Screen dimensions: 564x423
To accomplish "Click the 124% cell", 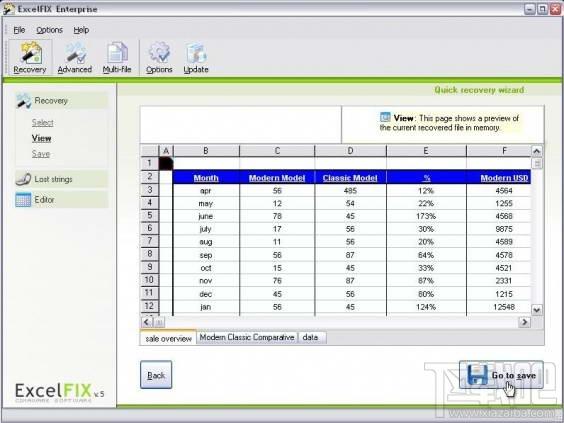I will [427, 307].
